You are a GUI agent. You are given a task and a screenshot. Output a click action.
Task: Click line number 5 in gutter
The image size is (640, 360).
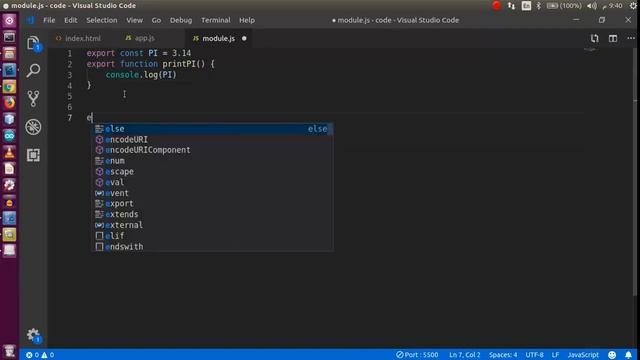[69, 96]
